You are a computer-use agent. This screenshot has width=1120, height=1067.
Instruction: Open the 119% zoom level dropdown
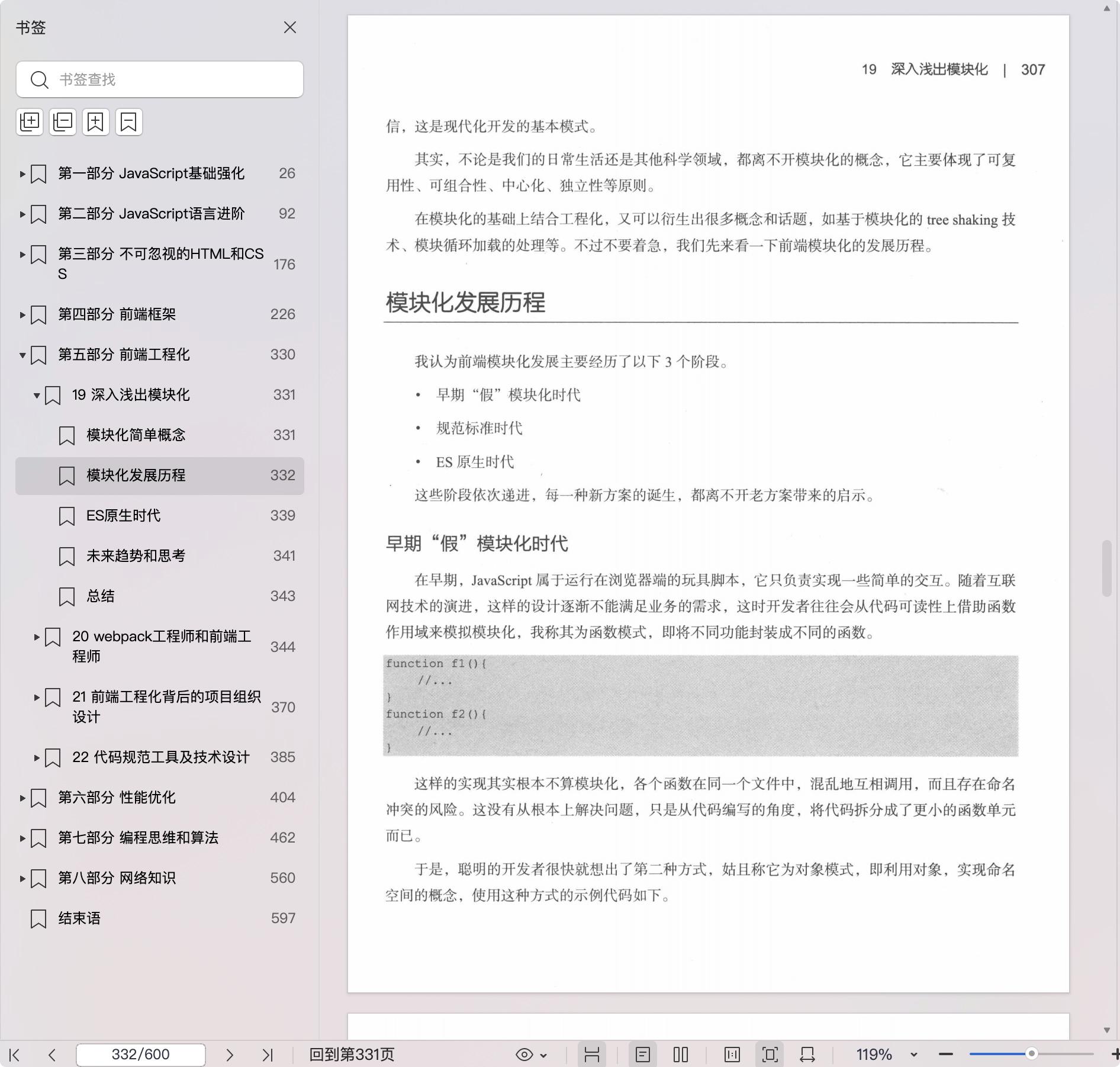coord(913,1055)
